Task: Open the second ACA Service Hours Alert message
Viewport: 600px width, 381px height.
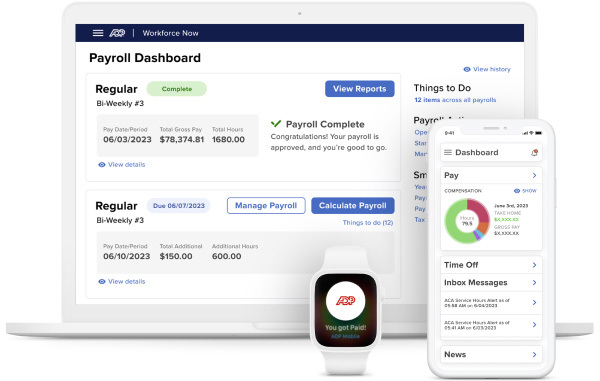Action: pyautogui.click(x=491, y=325)
